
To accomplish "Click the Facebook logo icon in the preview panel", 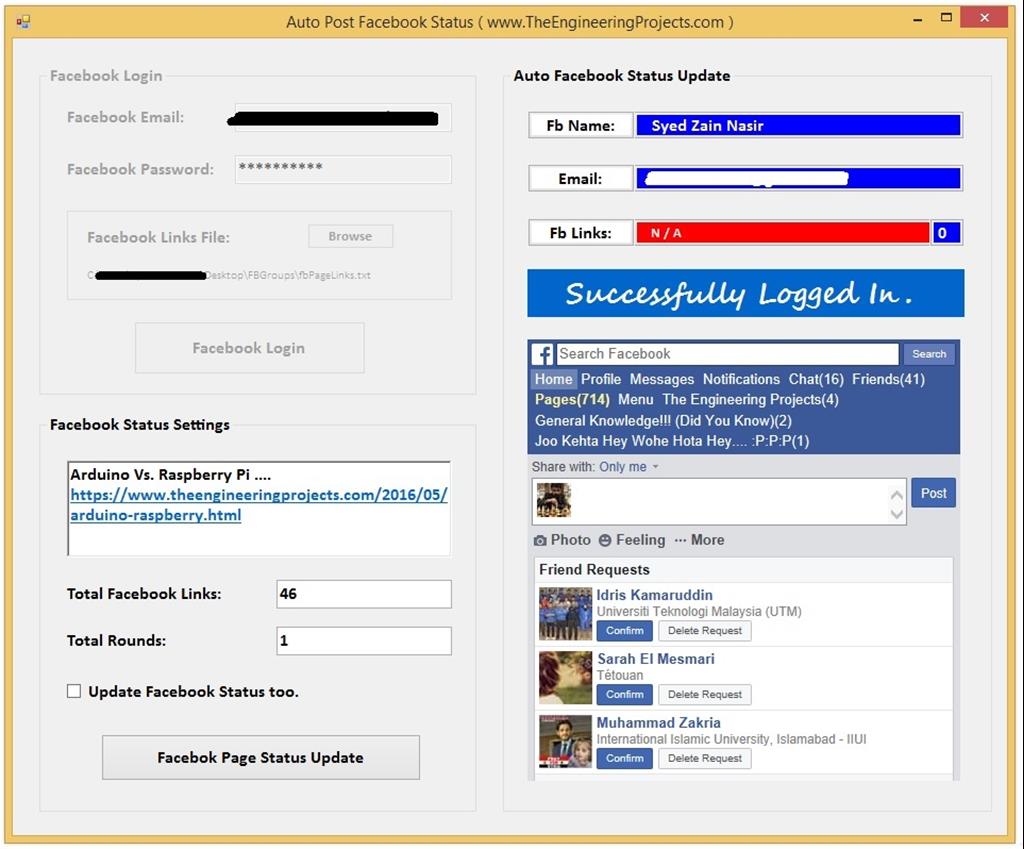I will point(541,354).
